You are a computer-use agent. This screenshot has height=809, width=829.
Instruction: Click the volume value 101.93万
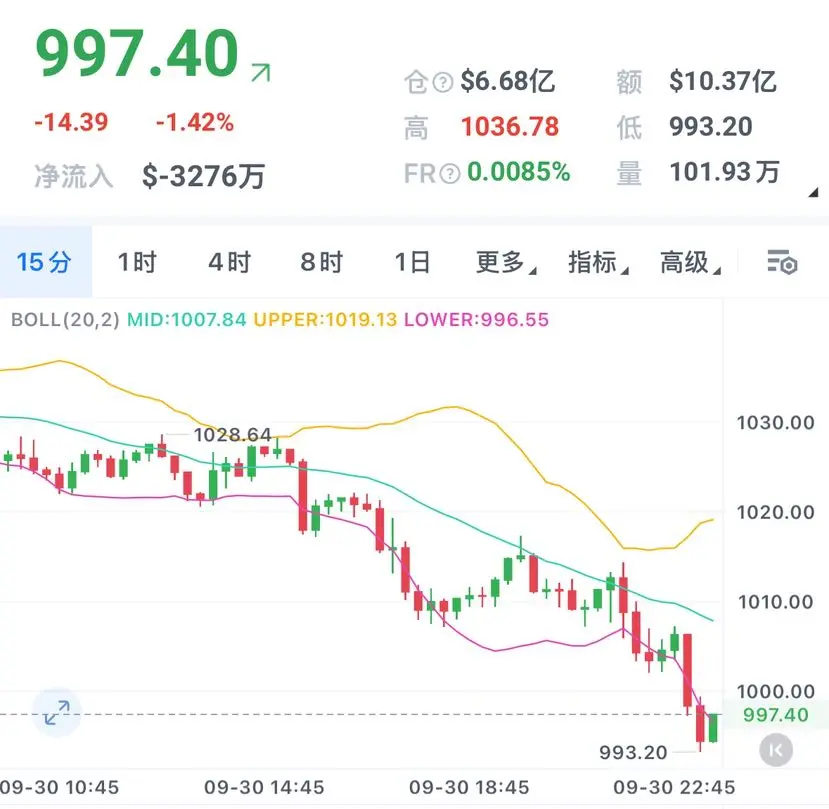click(724, 172)
